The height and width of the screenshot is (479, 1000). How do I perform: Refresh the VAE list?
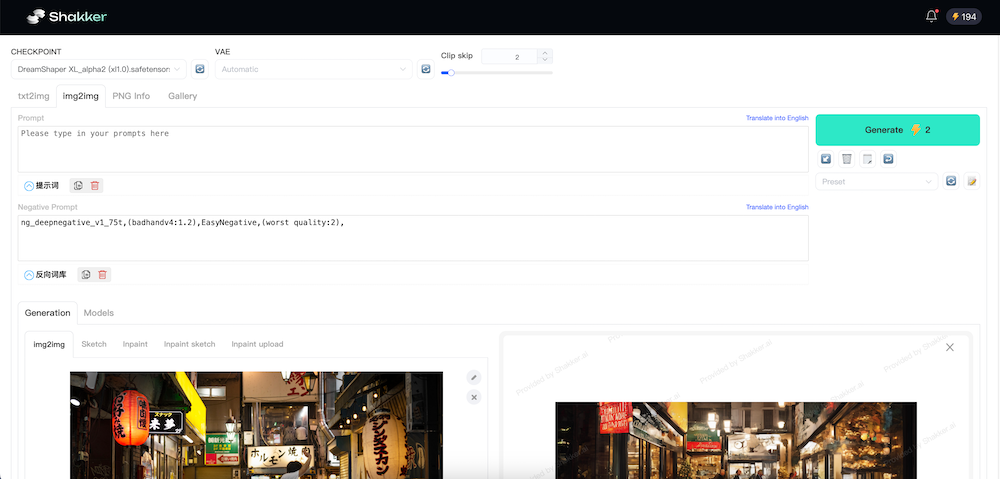425,69
